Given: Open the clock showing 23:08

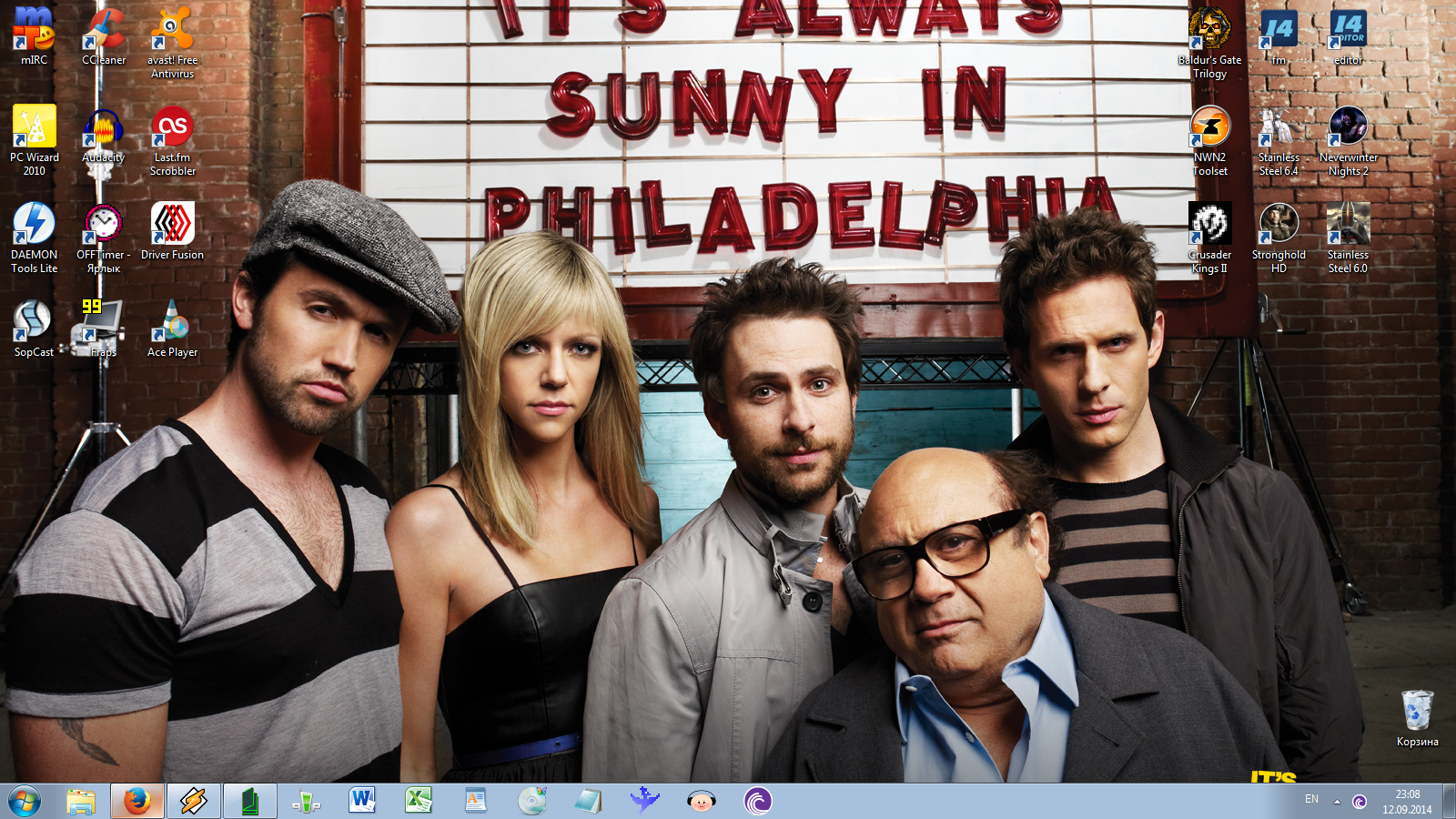Looking at the screenshot, I should tap(1407, 802).
